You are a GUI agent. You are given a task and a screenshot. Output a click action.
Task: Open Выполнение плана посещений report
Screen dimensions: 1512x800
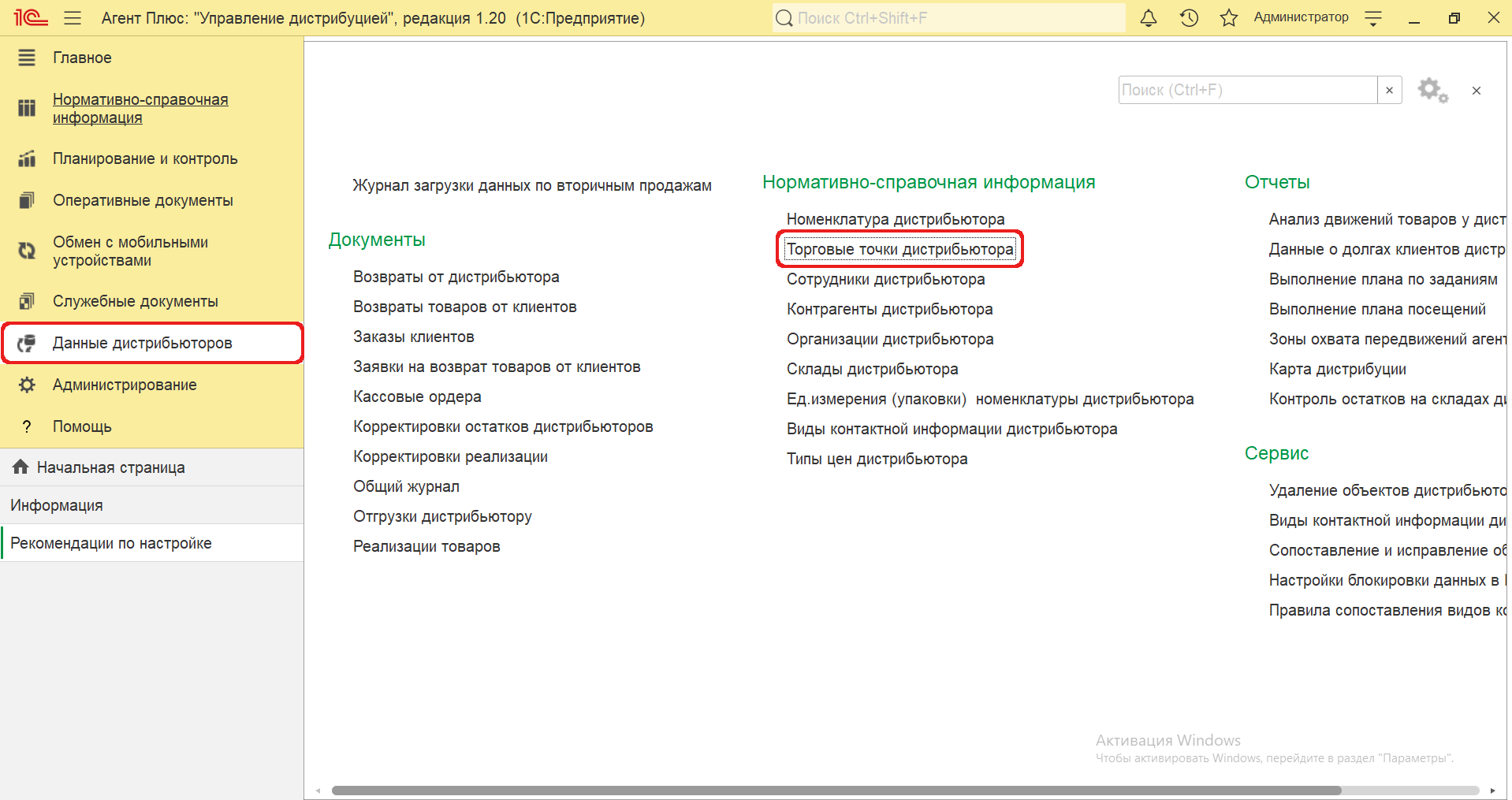1377,309
